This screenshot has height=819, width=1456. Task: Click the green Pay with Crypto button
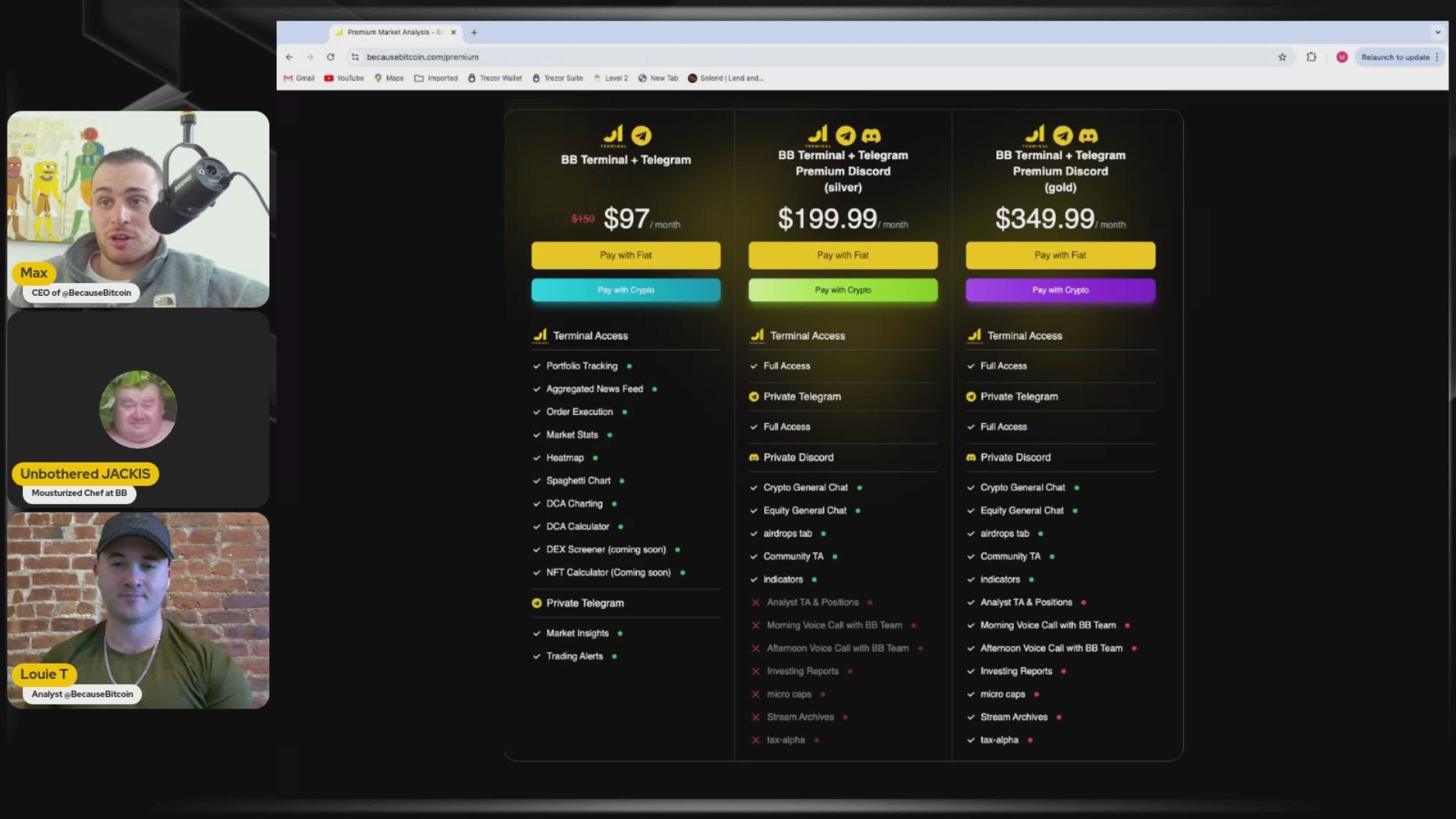tap(843, 290)
